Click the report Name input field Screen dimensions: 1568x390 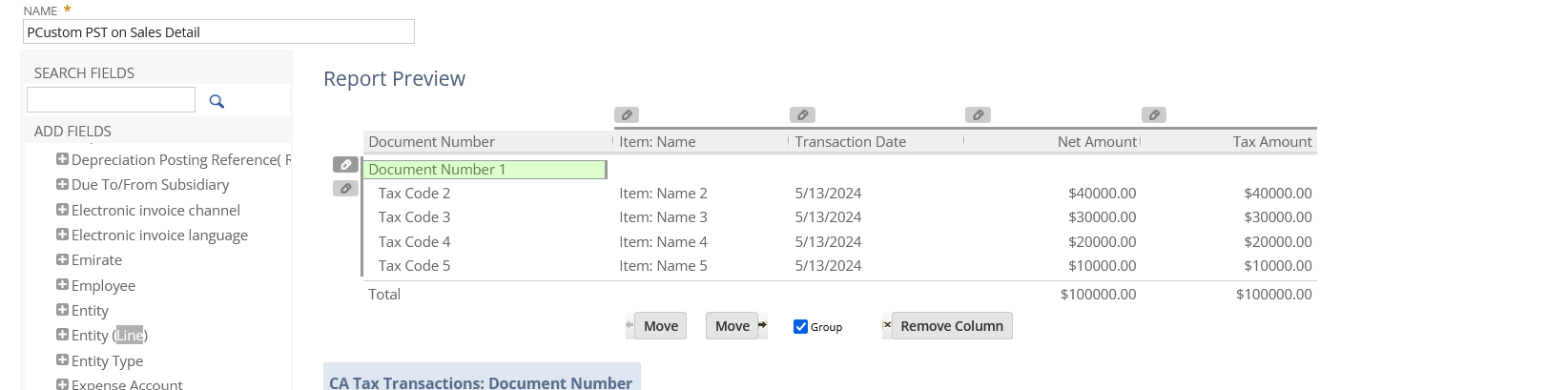(x=218, y=32)
